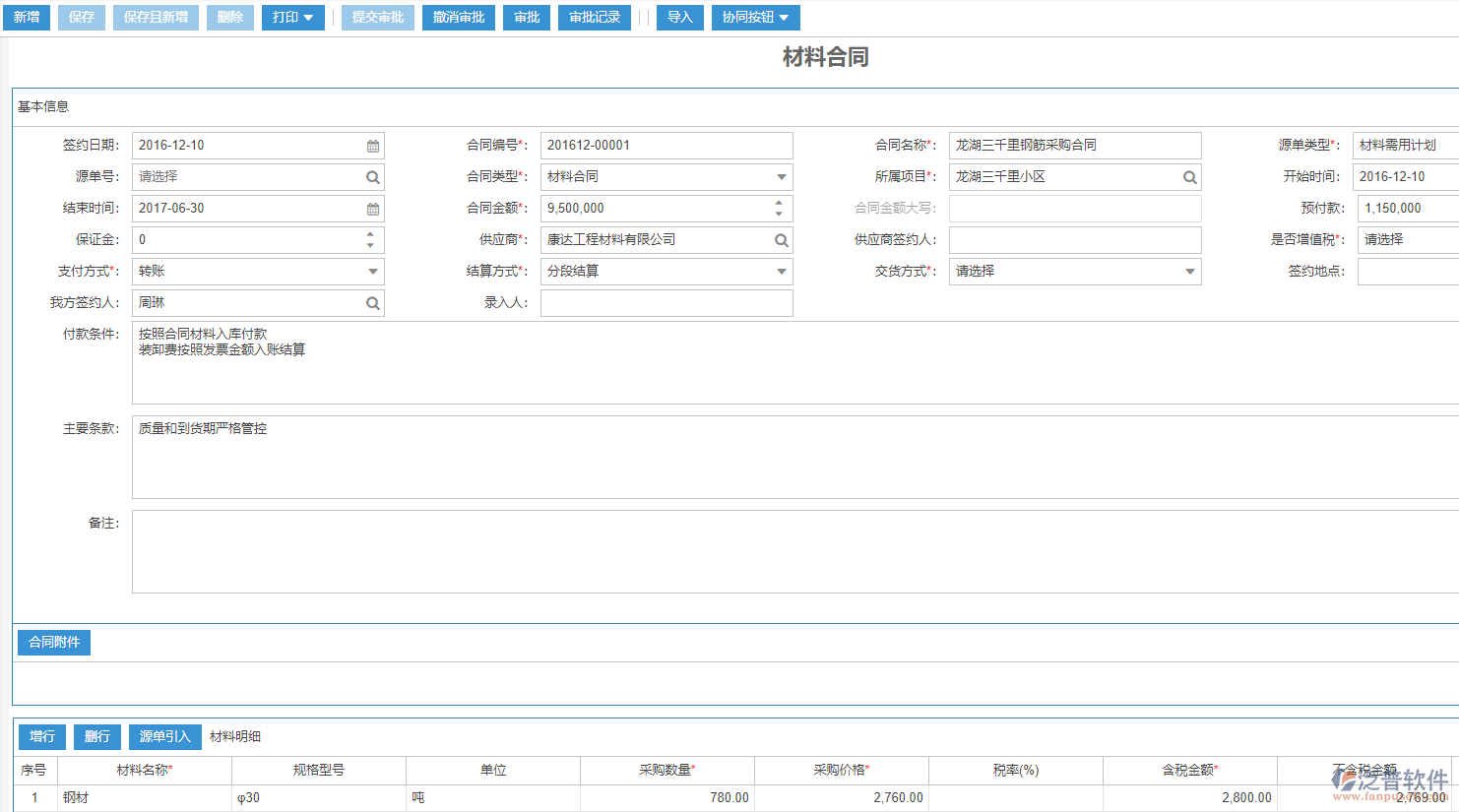The width and height of the screenshot is (1459, 812).
Task: Click the 供应商 lookup magnifier icon
Action: click(782, 239)
